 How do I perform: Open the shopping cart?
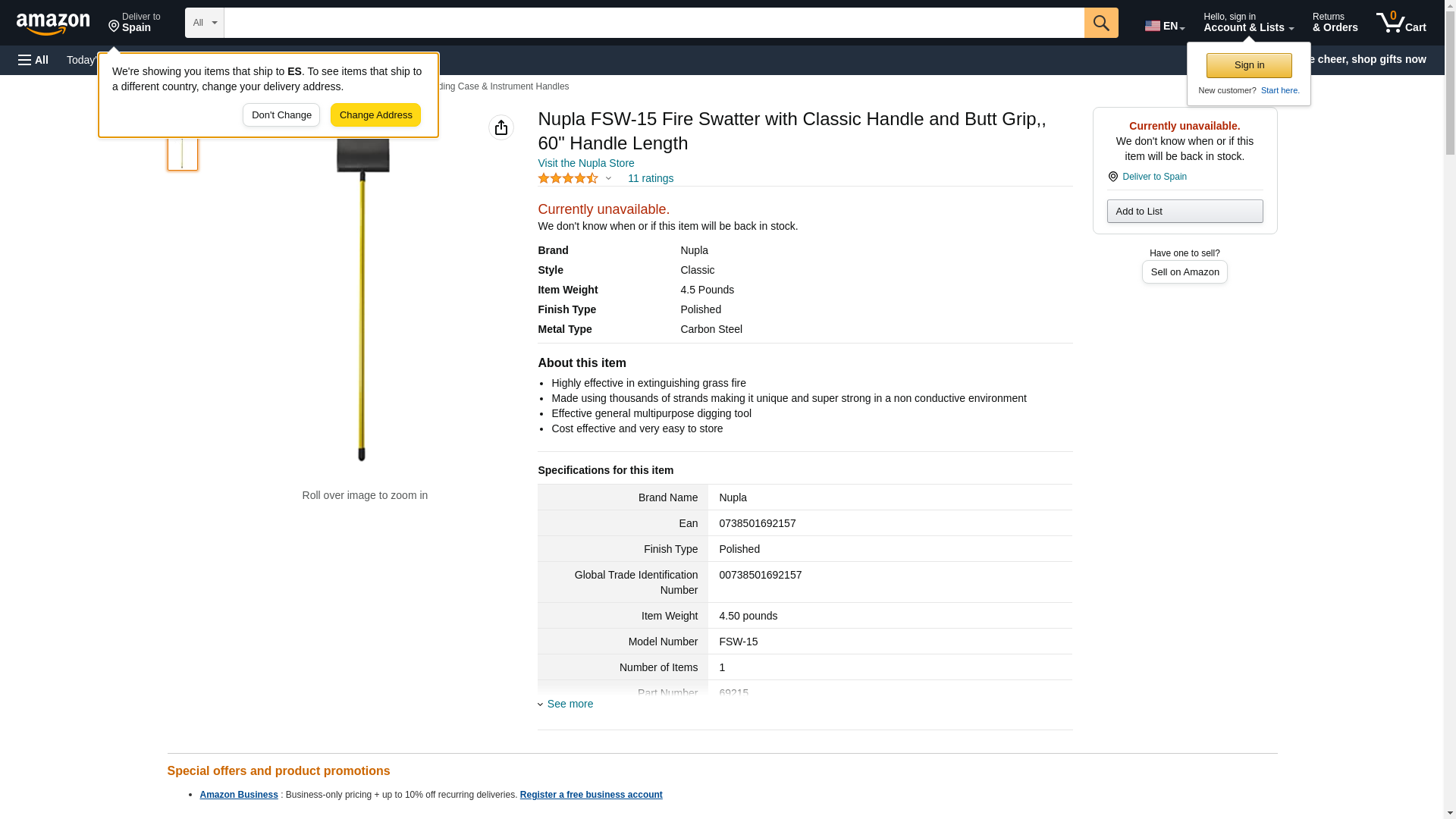(1401, 23)
